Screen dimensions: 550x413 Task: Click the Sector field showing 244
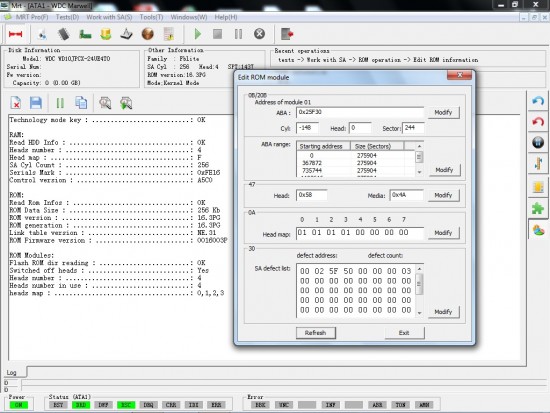413,128
